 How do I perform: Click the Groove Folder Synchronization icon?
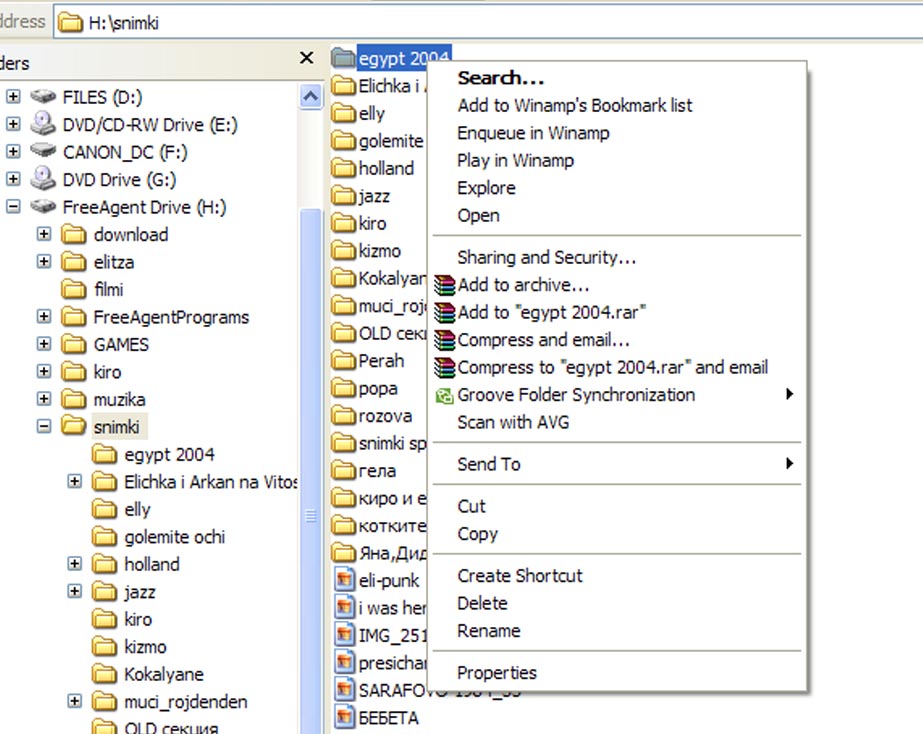click(x=444, y=396)
